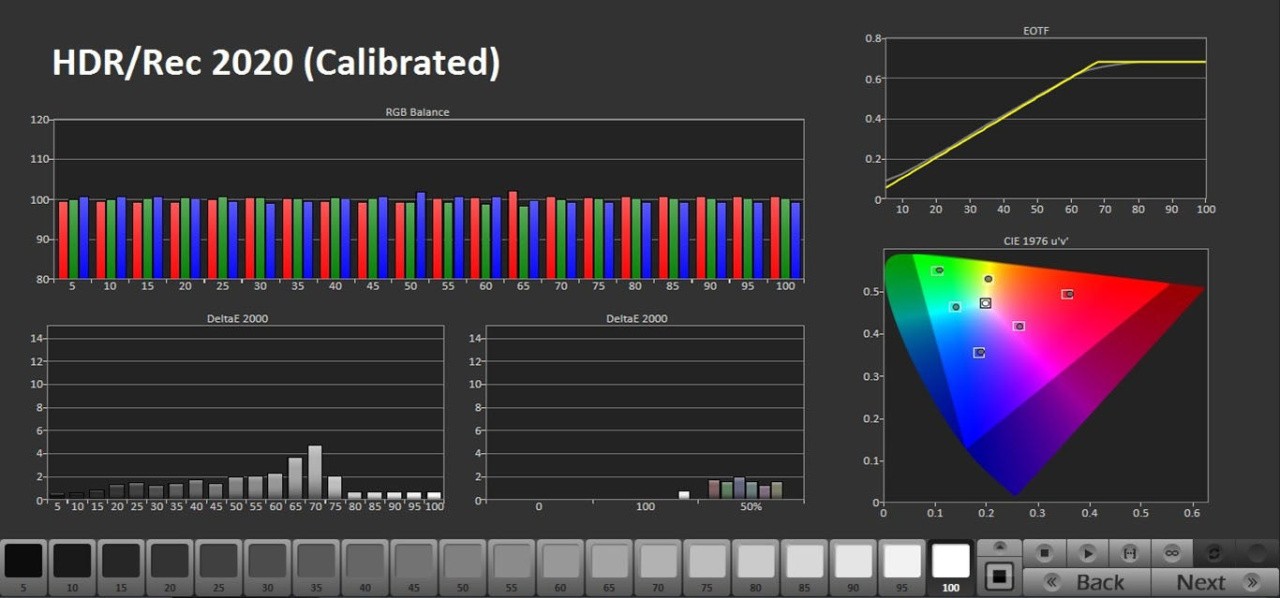Click the black square pattern window icon

pos(999,577)
